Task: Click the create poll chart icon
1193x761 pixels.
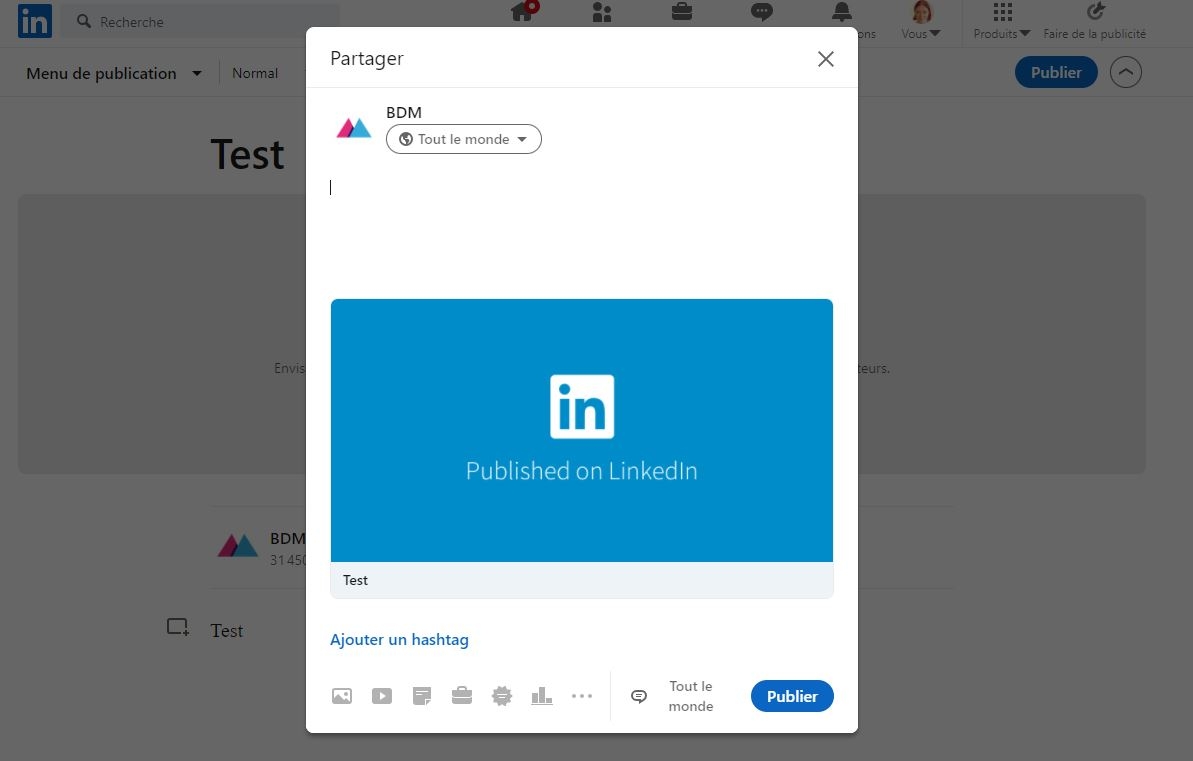Action: 542,696
